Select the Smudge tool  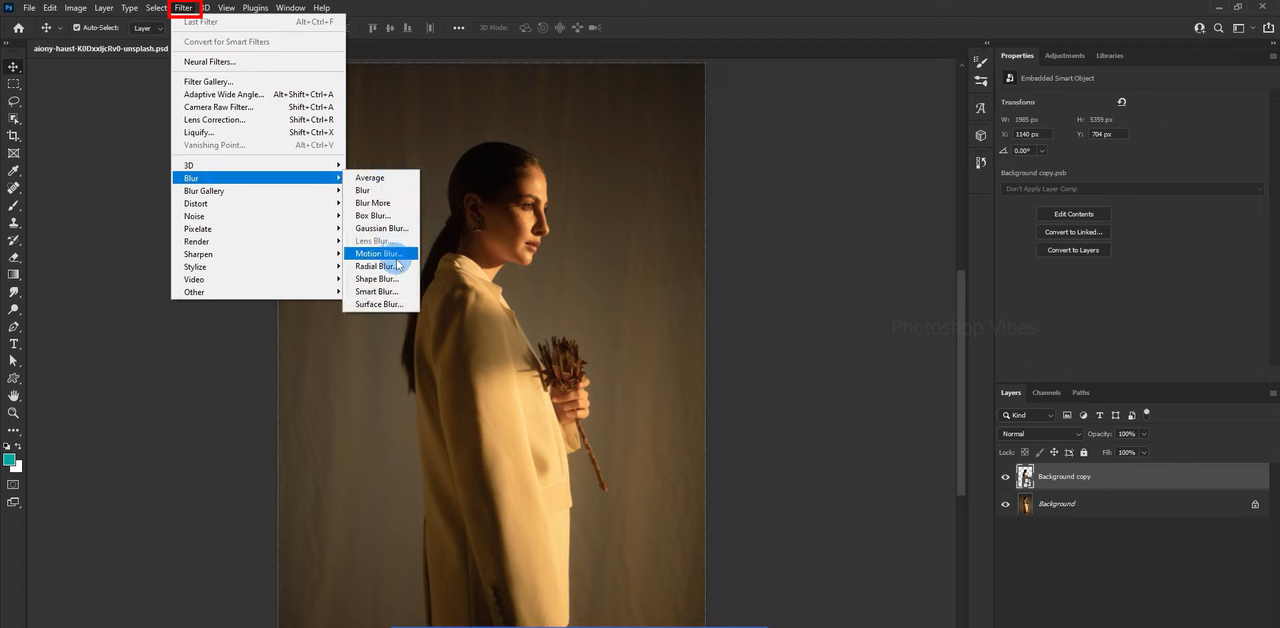tap(13, 292)
